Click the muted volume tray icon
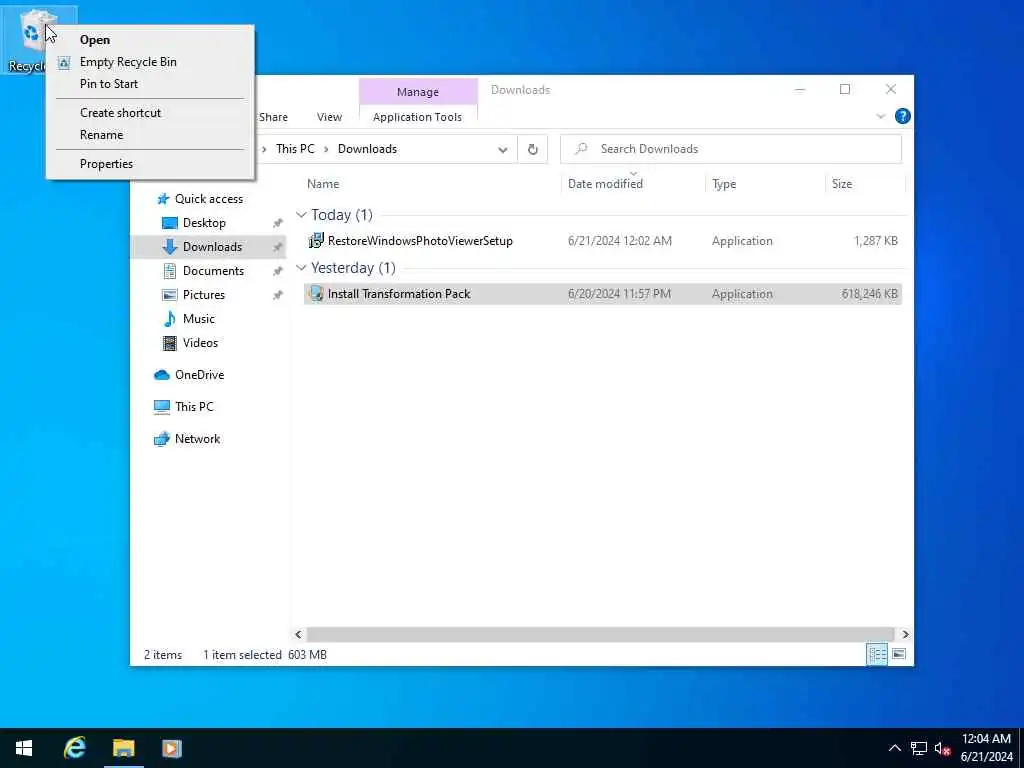1024x768 pixels. pos(942,749)
